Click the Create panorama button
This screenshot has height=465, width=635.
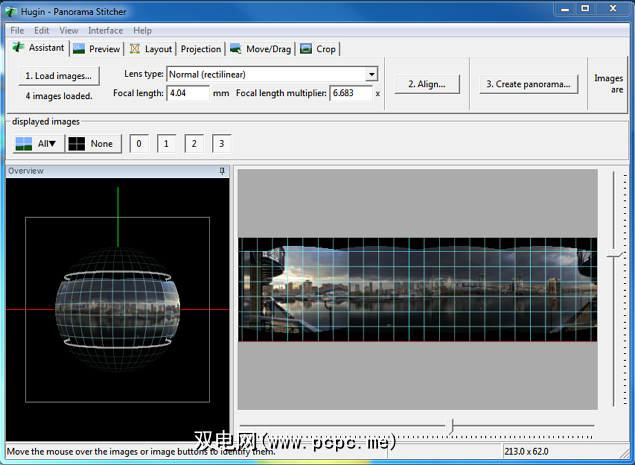[528, 84]
